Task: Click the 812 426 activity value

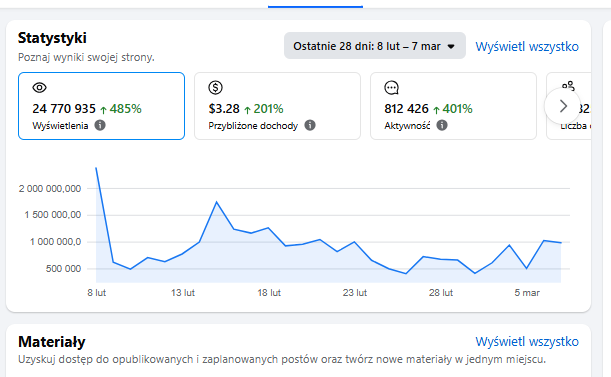Action: point(406,109)
